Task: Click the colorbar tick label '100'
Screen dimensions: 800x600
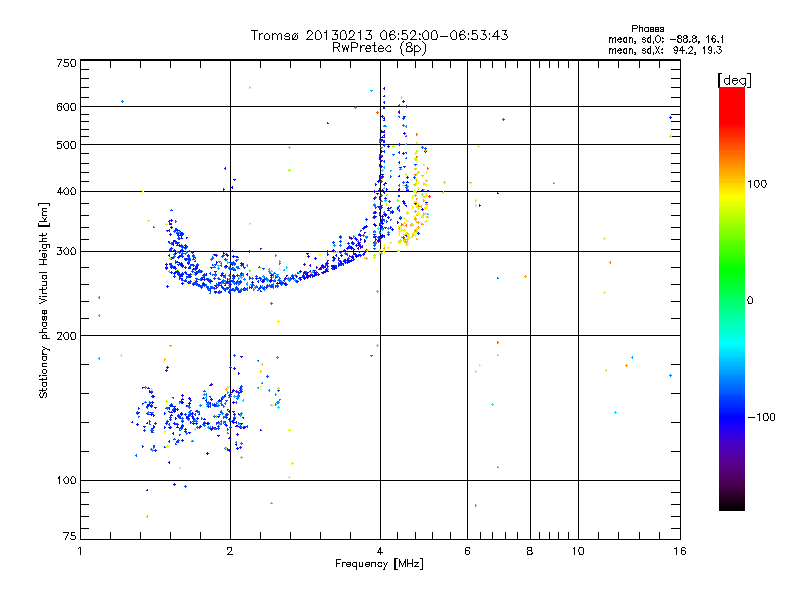Action: [757, 184]
